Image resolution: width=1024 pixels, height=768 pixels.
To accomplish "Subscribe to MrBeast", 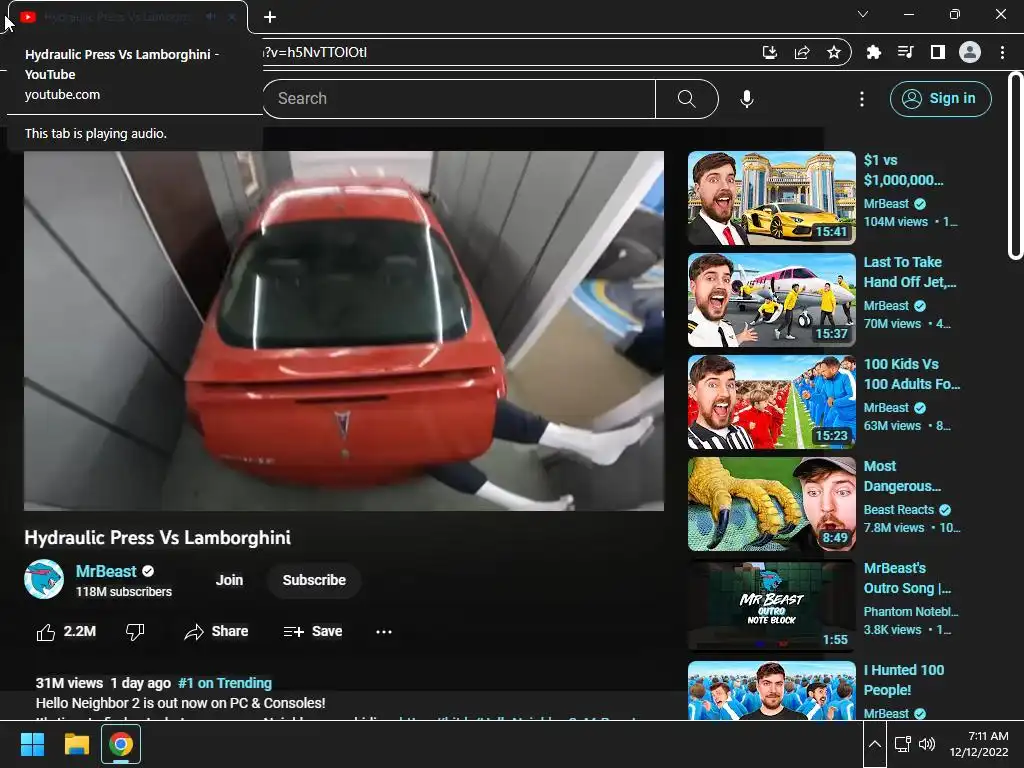I will [x=314, y=580].
